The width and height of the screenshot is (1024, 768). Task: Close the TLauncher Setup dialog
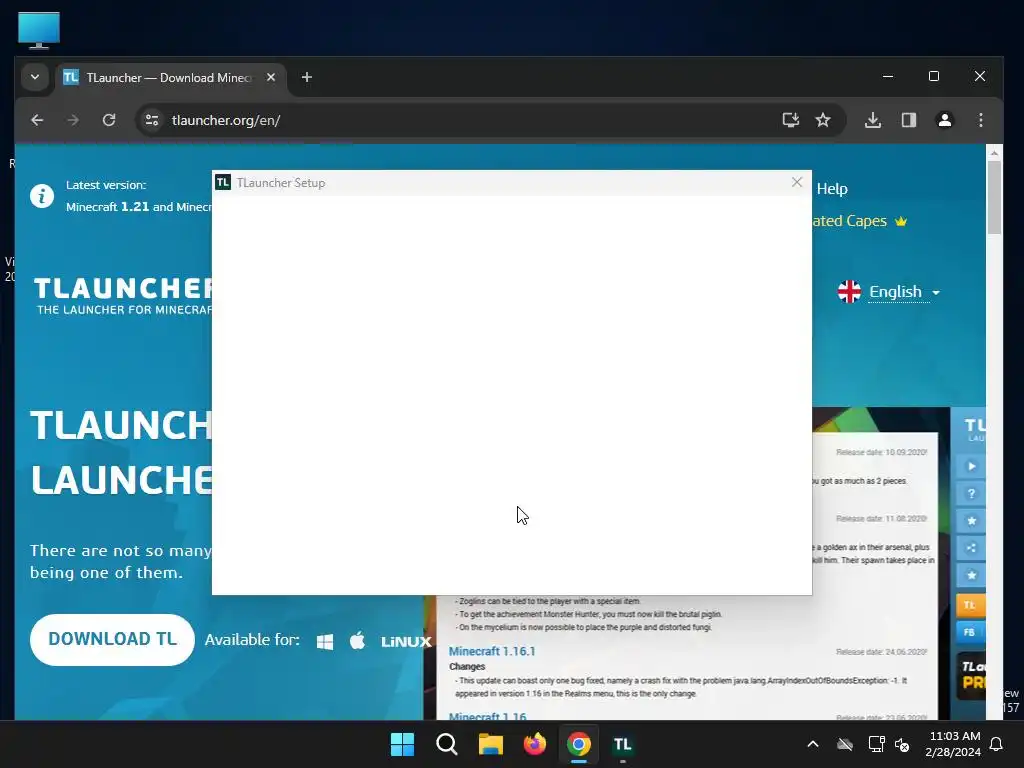coord(797,182)
